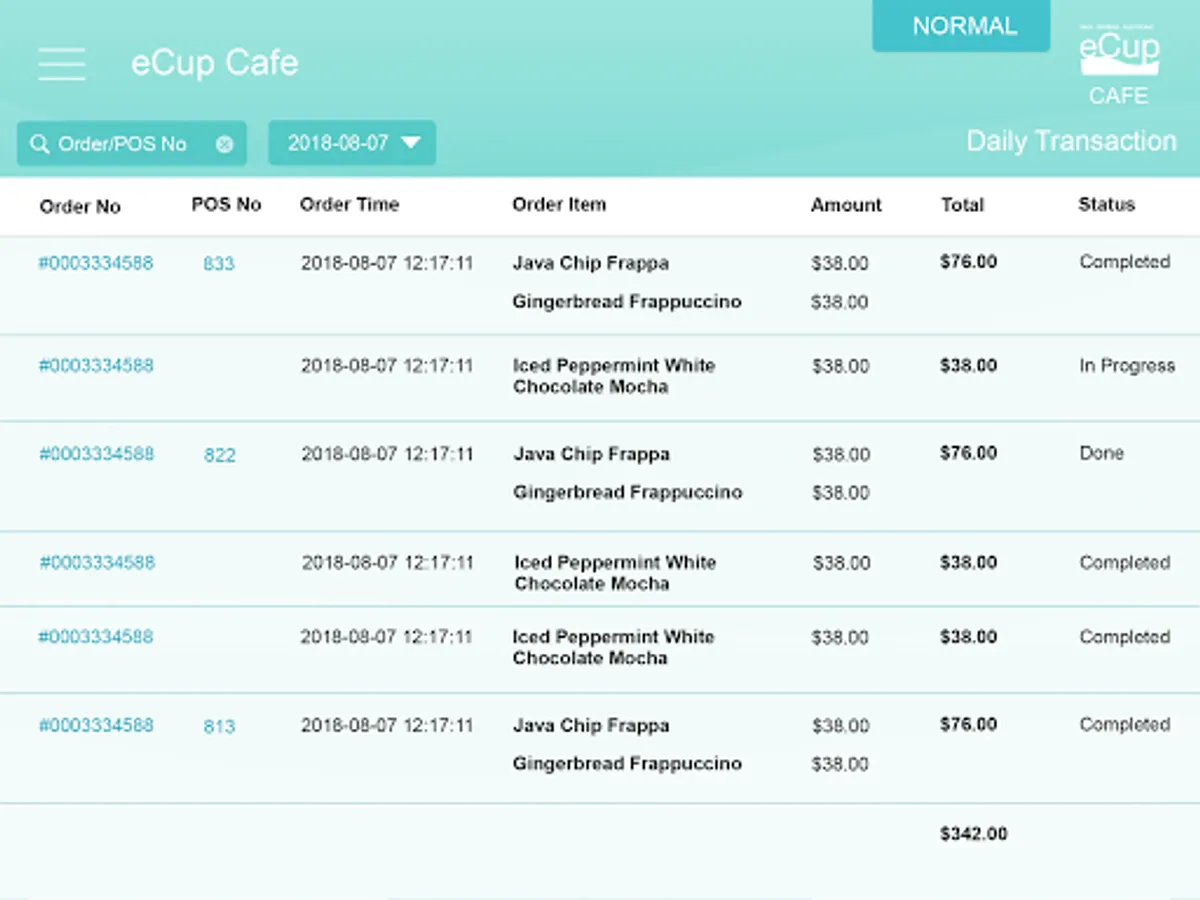Click order time in POS 813 row
This screenshot has width=1200, height=900.
387,725
